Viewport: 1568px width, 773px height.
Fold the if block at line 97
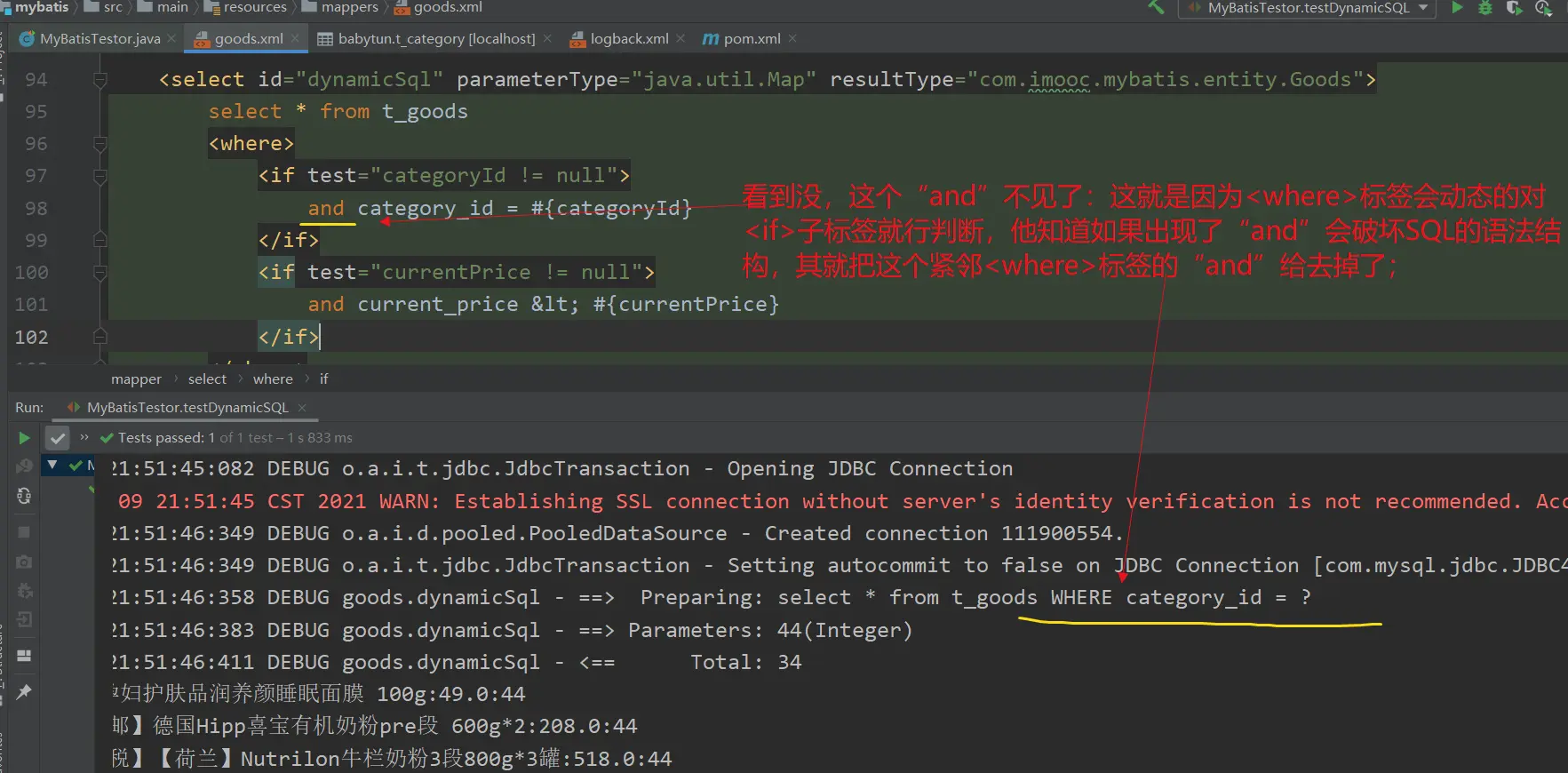(99, 176)
